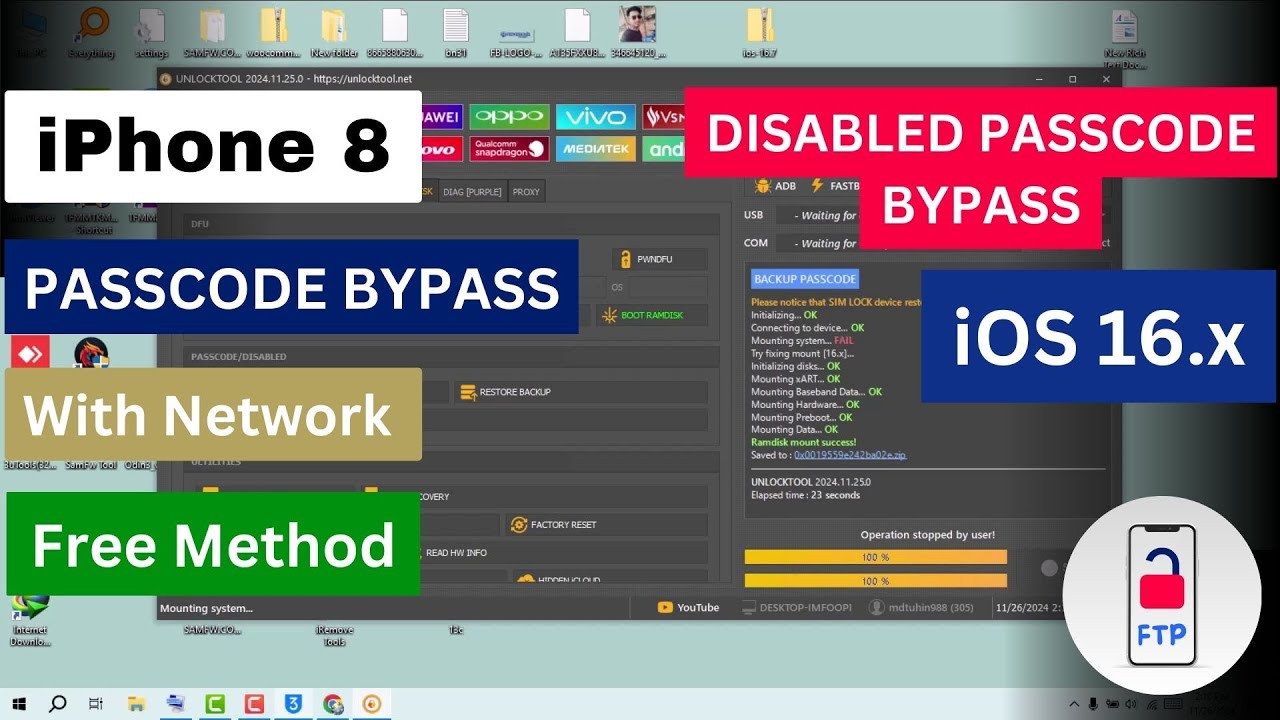Click the 'Operation stopped by user!' message
Image resolution: width=1280 pixels, height=720 pixels.
928,535
